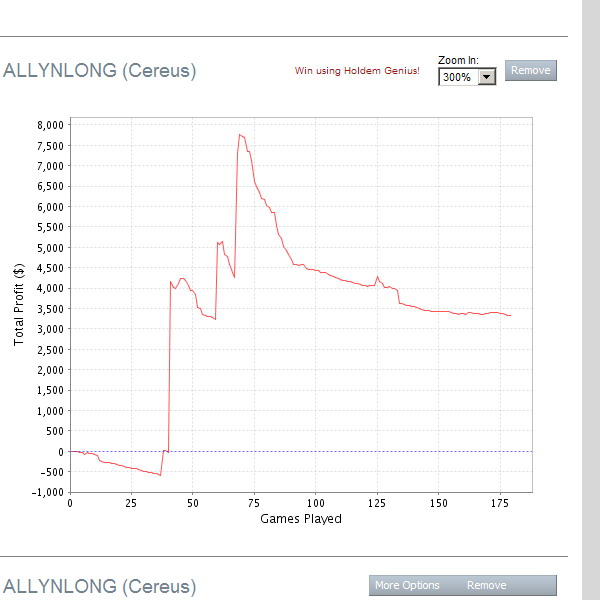
Task: Click the 175 label on the x-axis
Action: tap(500, 503)
